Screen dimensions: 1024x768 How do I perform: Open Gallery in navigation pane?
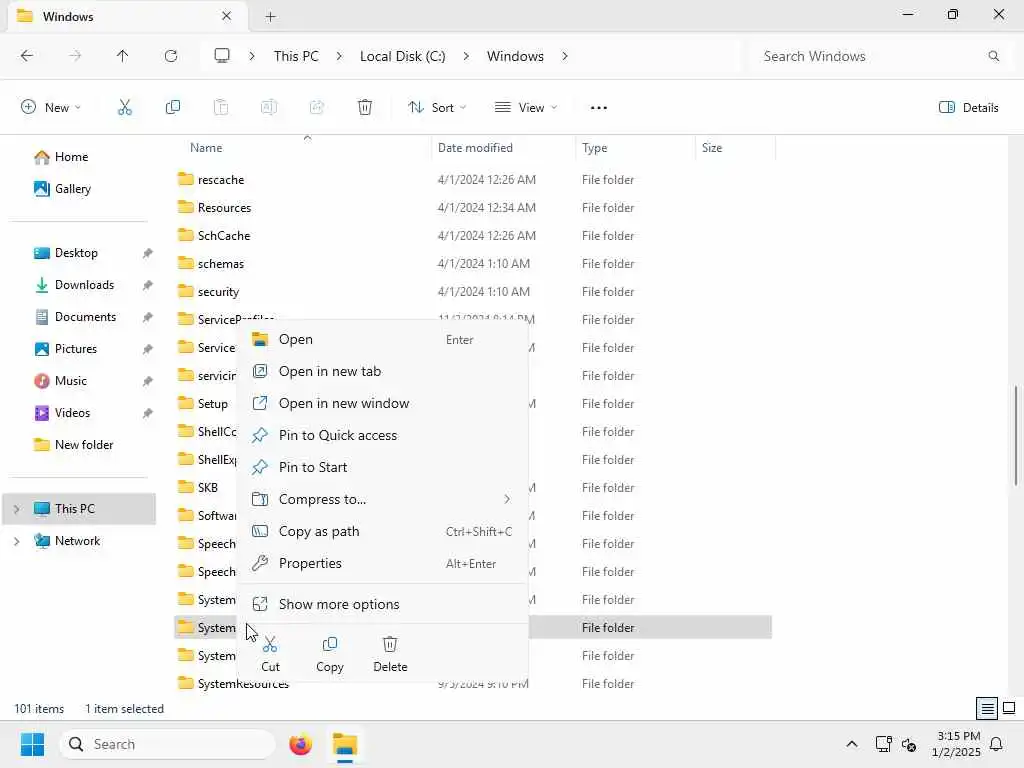click(63, 189)
